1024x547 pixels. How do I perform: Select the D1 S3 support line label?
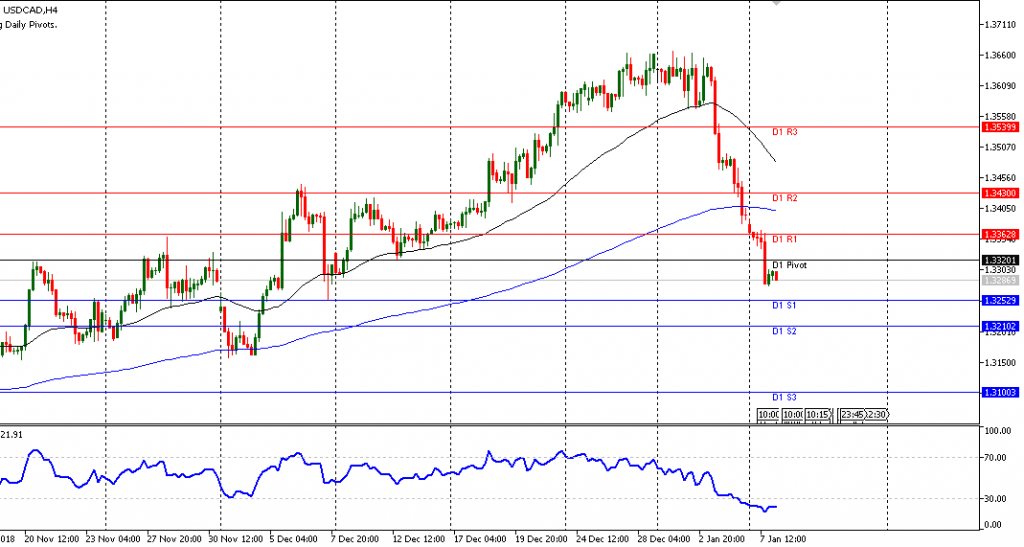point(784,397)
